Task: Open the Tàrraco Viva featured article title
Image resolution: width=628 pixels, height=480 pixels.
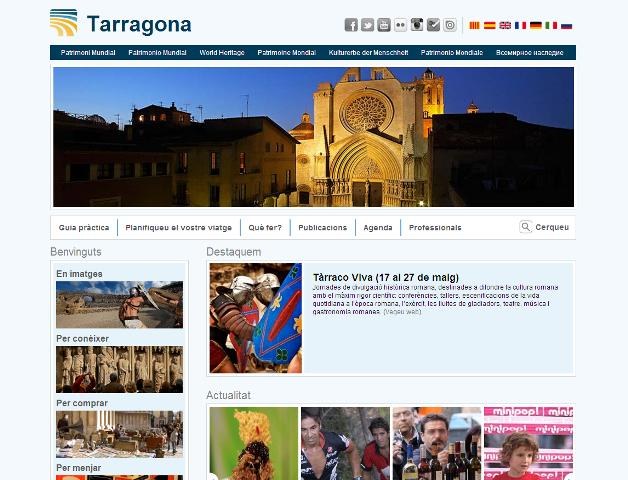Action: (x=371, y=277)
